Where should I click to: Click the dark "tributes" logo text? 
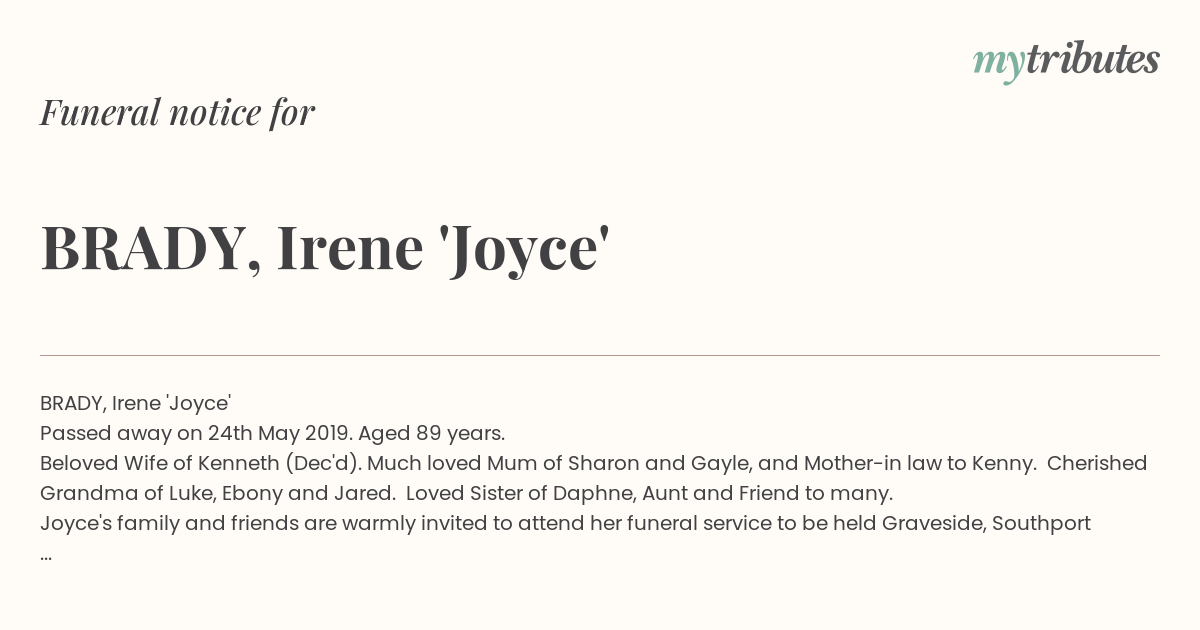click(x=1092, y=59)
